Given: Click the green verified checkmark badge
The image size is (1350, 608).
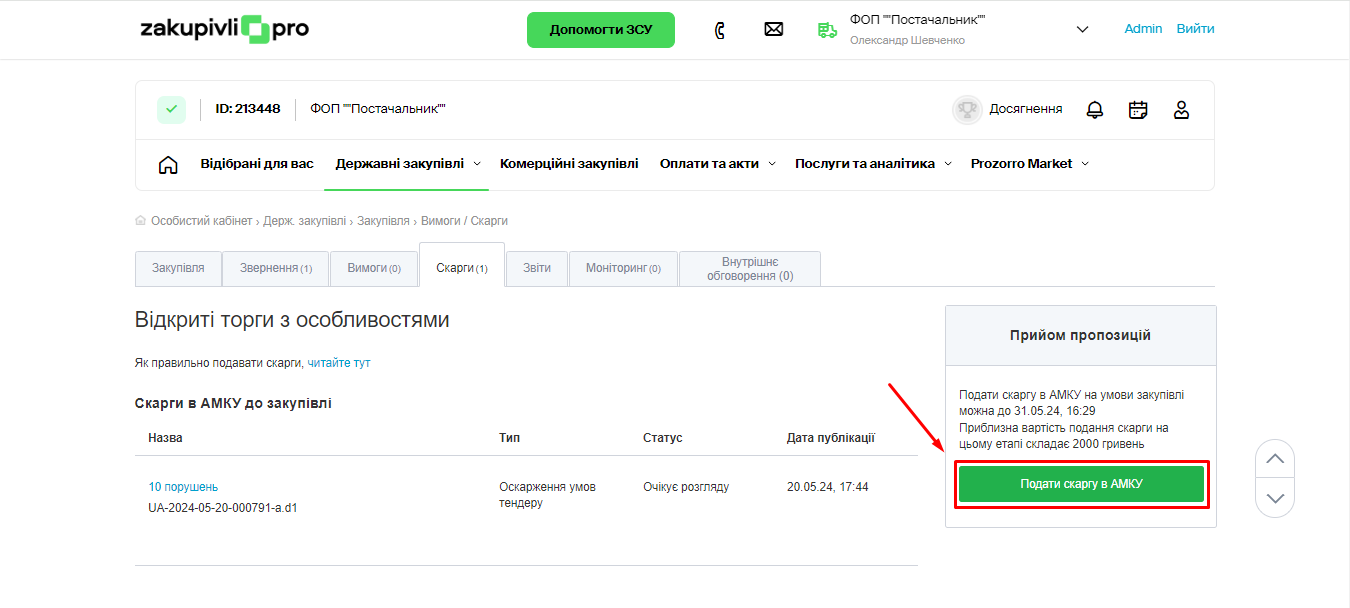Looking at the screenshot, I should [x=171, y=109].
